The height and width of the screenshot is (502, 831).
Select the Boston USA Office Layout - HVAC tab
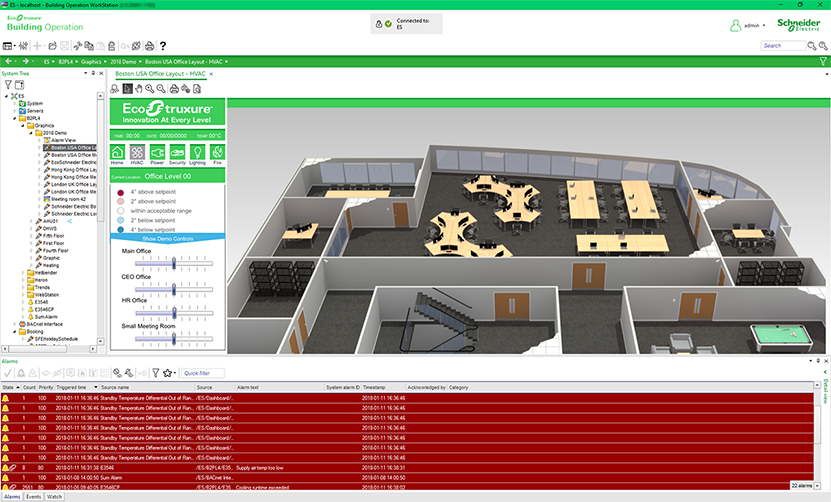[x=160, y=74]
